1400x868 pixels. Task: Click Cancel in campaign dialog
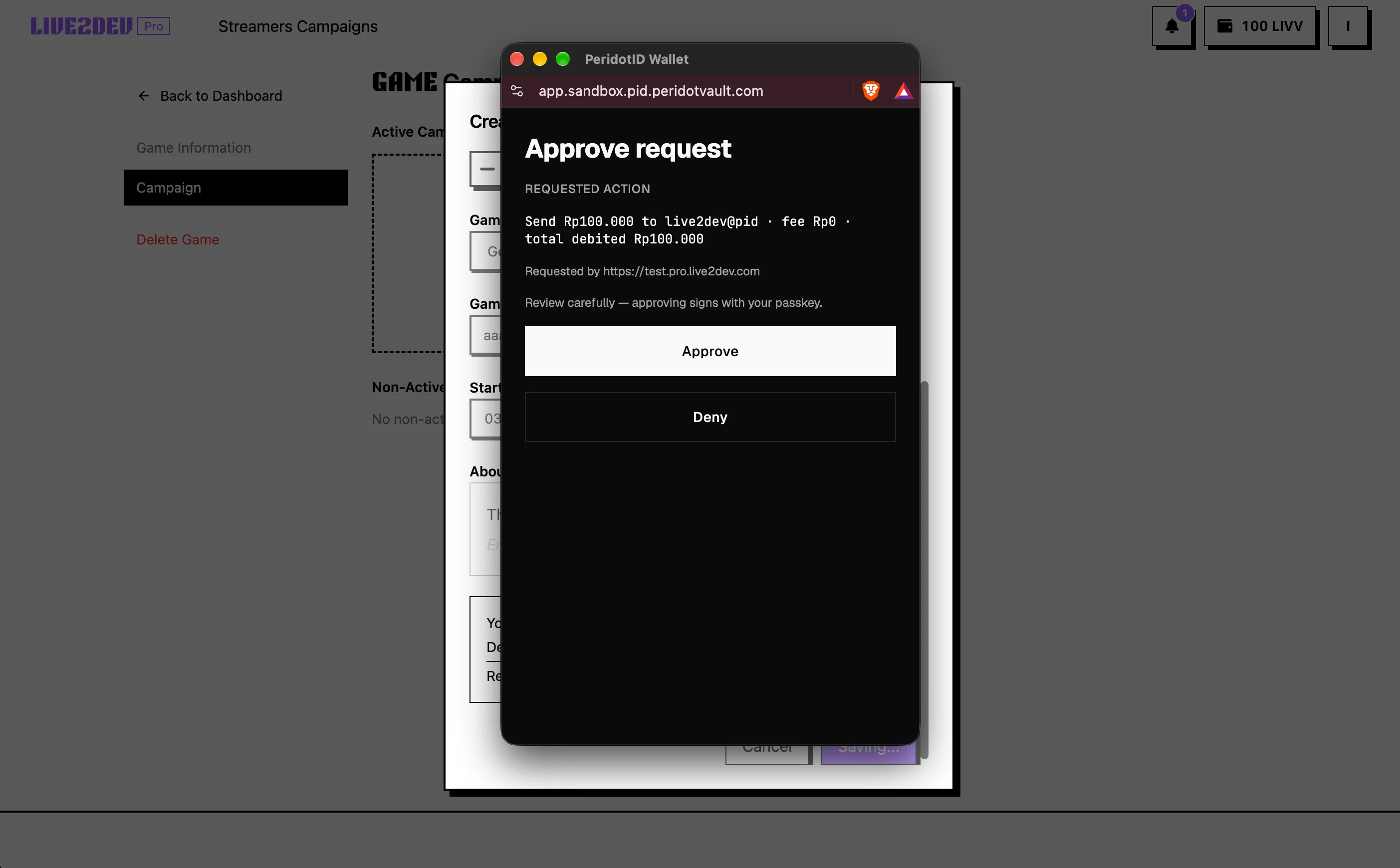pos(767,754)
